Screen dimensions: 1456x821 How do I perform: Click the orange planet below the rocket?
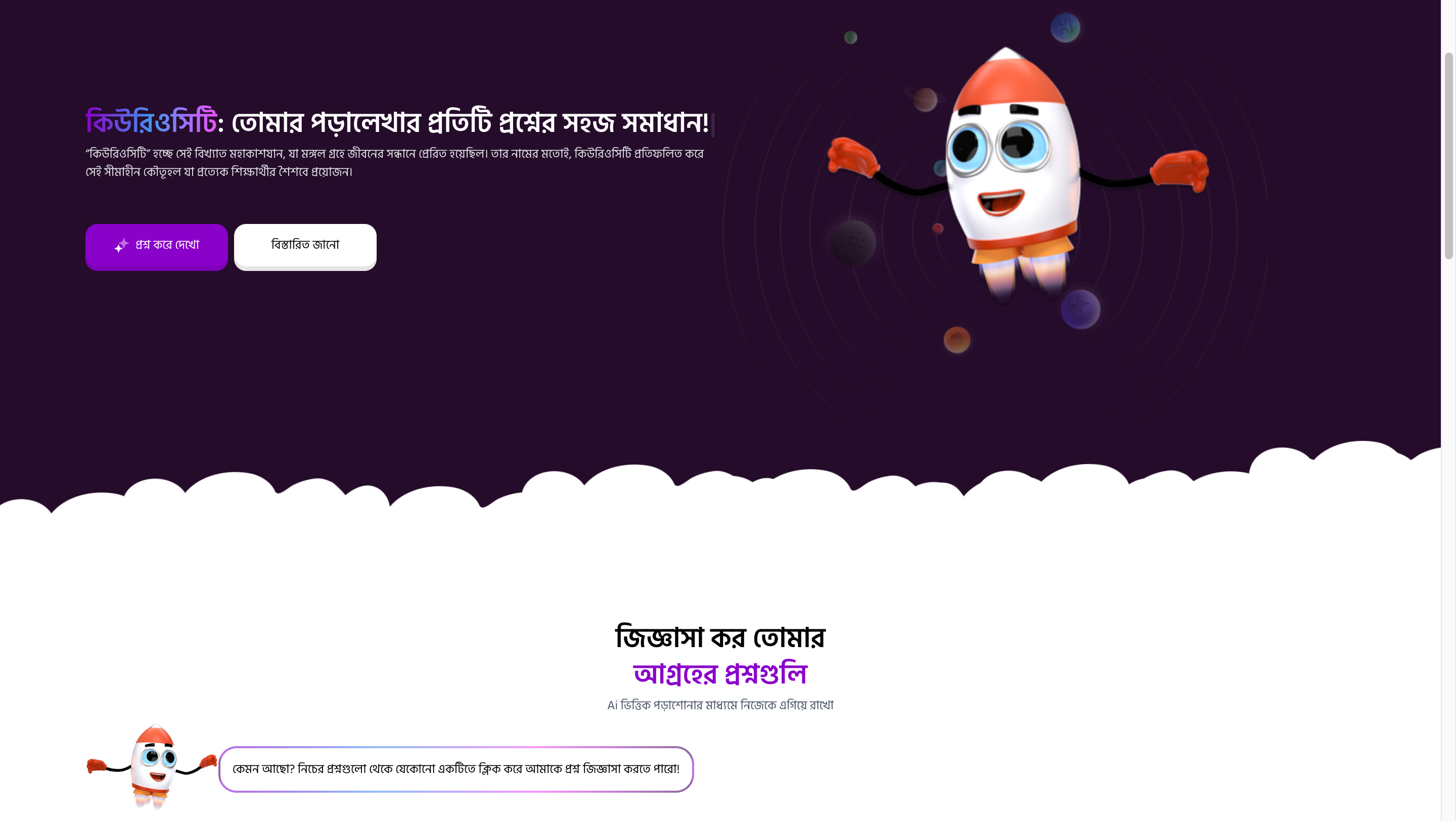[x=957, y=340]
